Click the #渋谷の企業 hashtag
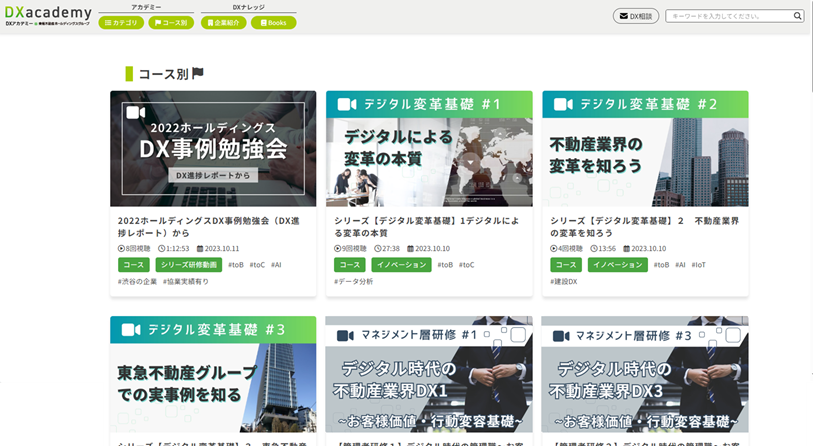This screenshot has height=446, width=813. tap(137, 282)
